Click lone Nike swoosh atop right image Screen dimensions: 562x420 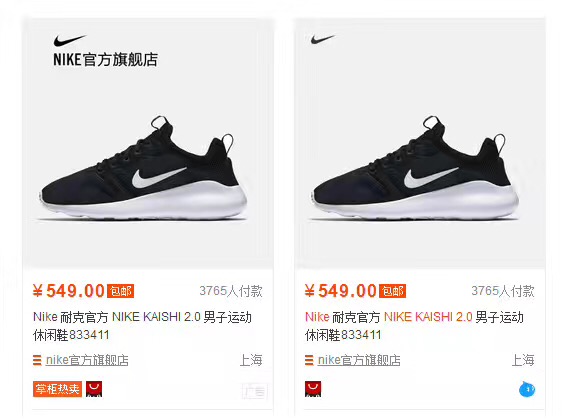pos(323,39)
